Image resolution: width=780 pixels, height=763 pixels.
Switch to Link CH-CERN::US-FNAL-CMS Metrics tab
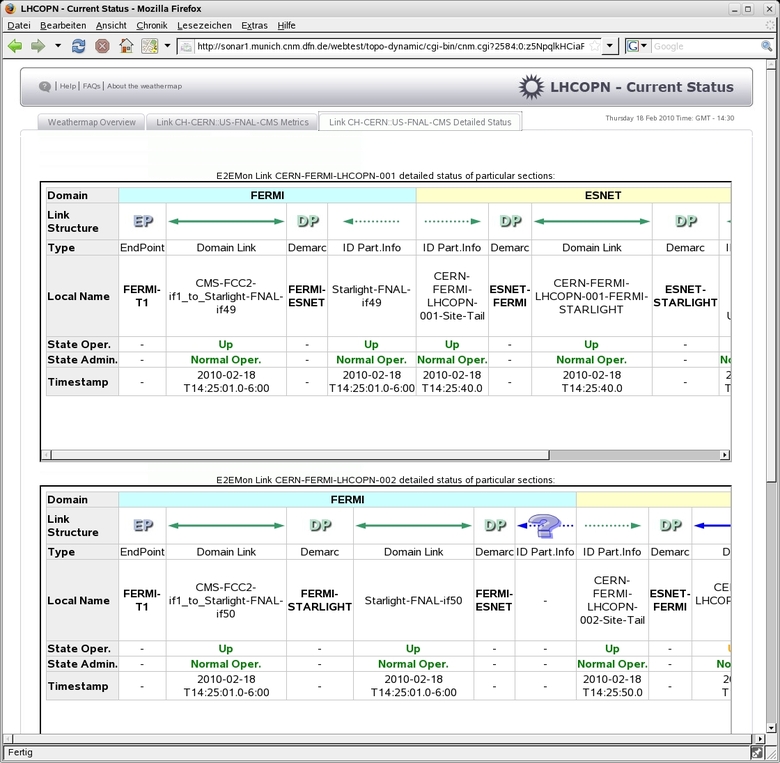[232, 122]
